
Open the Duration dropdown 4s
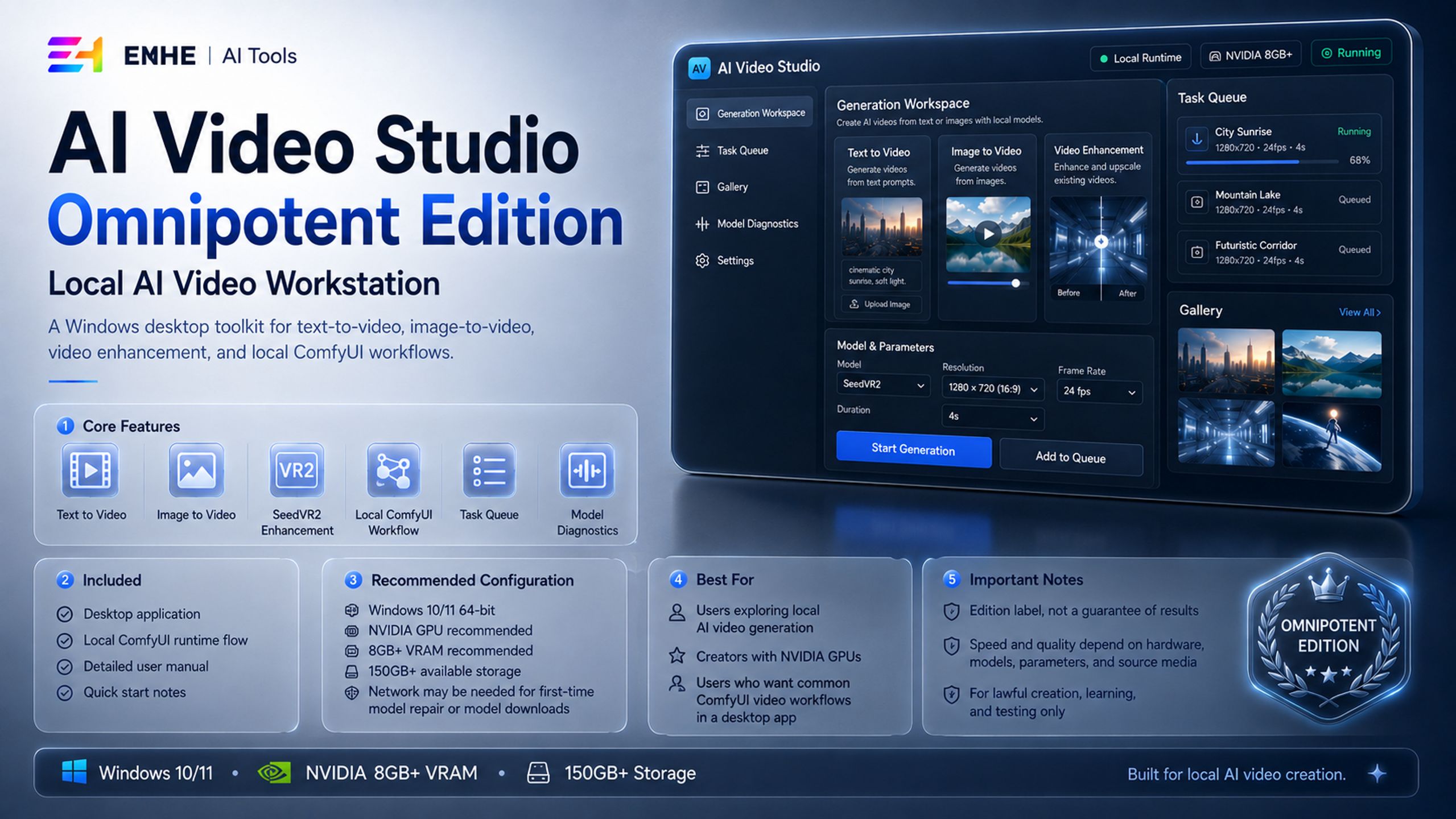click(993, 417)
